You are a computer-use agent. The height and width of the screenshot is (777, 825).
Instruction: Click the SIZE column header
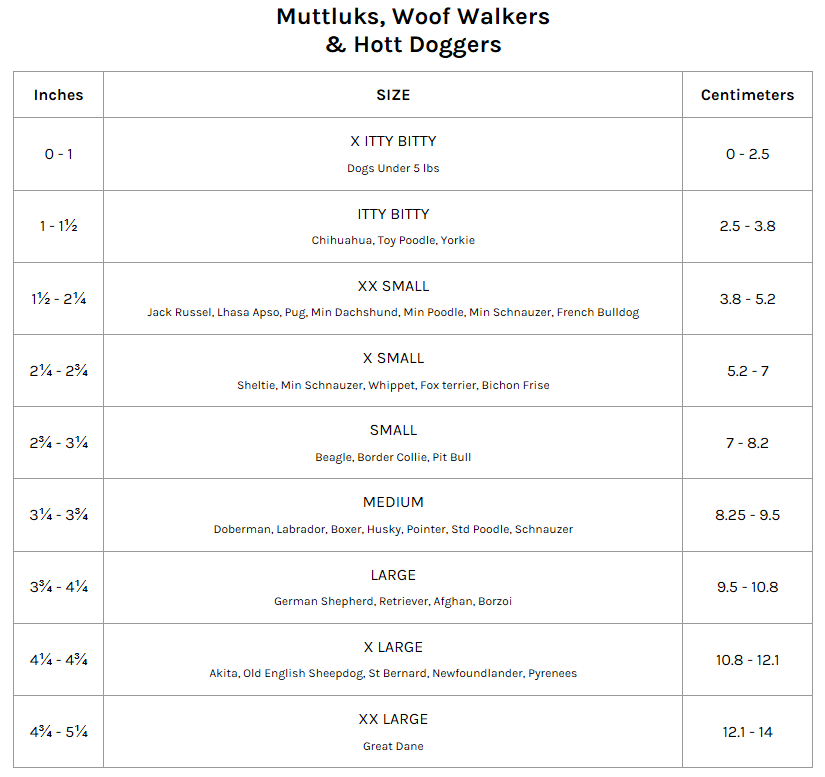[x=393, y=95]
